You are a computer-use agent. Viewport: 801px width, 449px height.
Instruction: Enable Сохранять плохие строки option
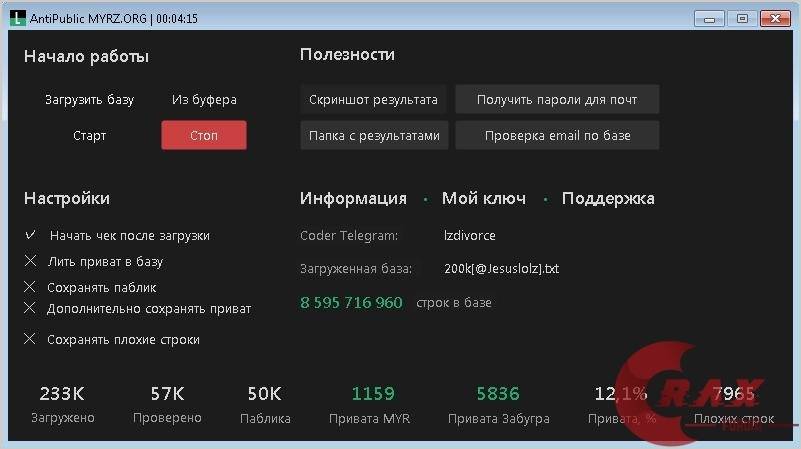coord(30,339)
